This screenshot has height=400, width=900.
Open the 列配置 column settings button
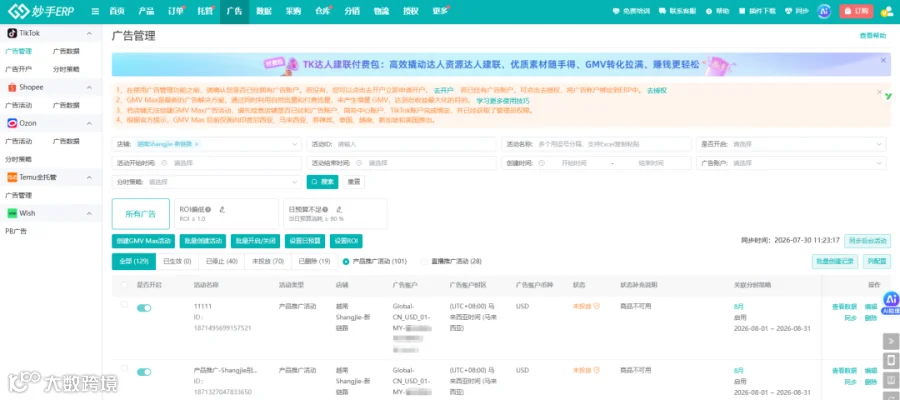[x=876, y=262]
